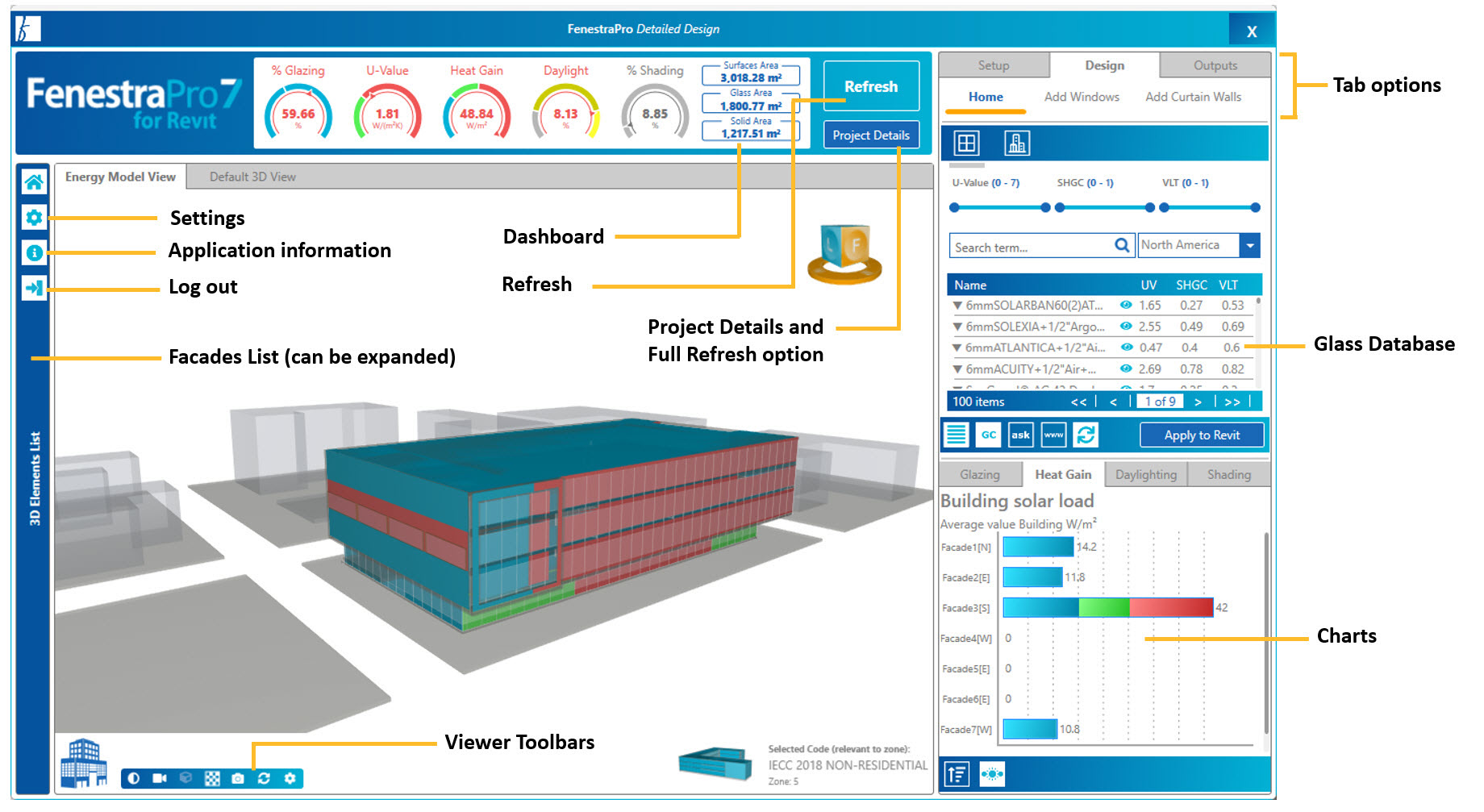The image size is (1484, 812).
Task: Open Settings via the gear icon in the left sidebar
Action: (x=34, y=217)
